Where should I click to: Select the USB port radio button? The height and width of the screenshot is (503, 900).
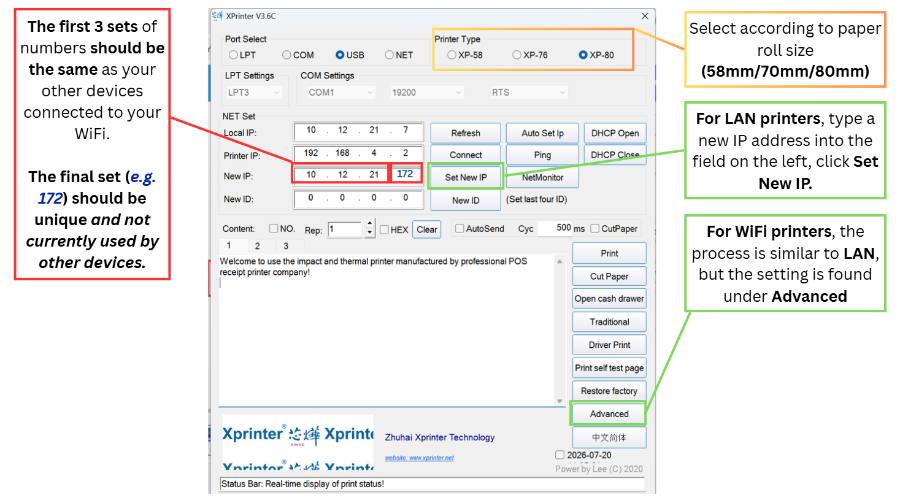(340, 55)
